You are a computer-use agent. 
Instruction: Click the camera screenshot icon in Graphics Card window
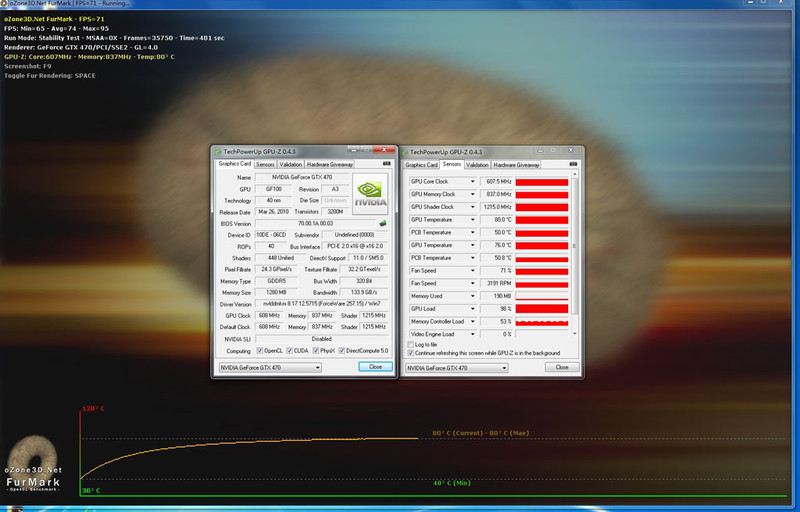click(x=386, y=164)
